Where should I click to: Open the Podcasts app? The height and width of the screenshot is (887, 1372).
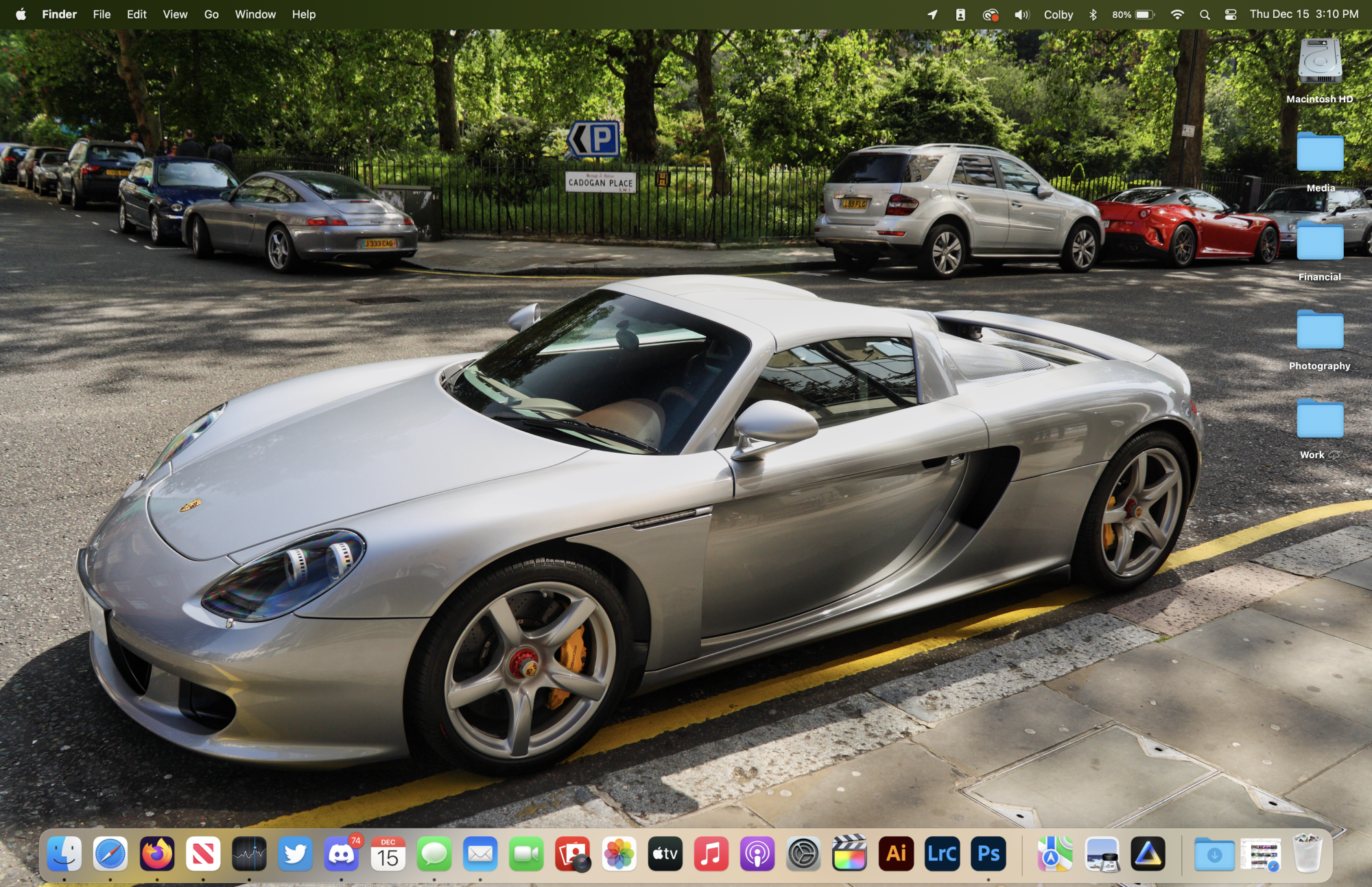757,854
